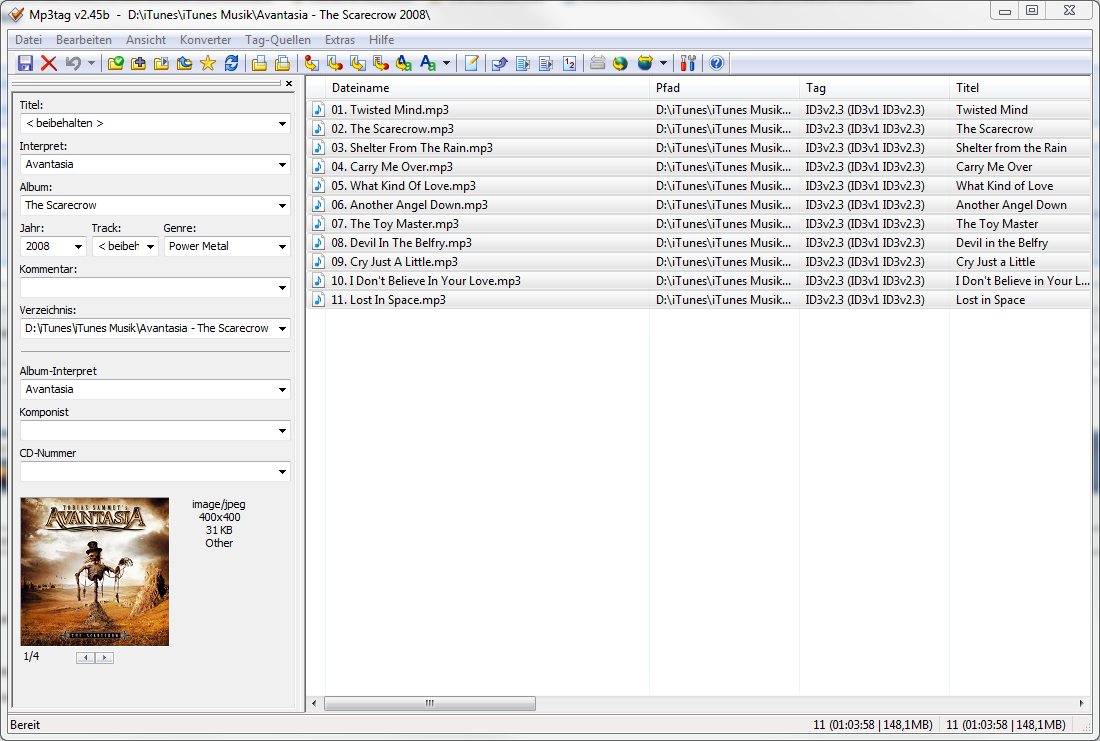
Task: Select file 03. Shelter From The Rain.mp3
Action: [699, 147]
